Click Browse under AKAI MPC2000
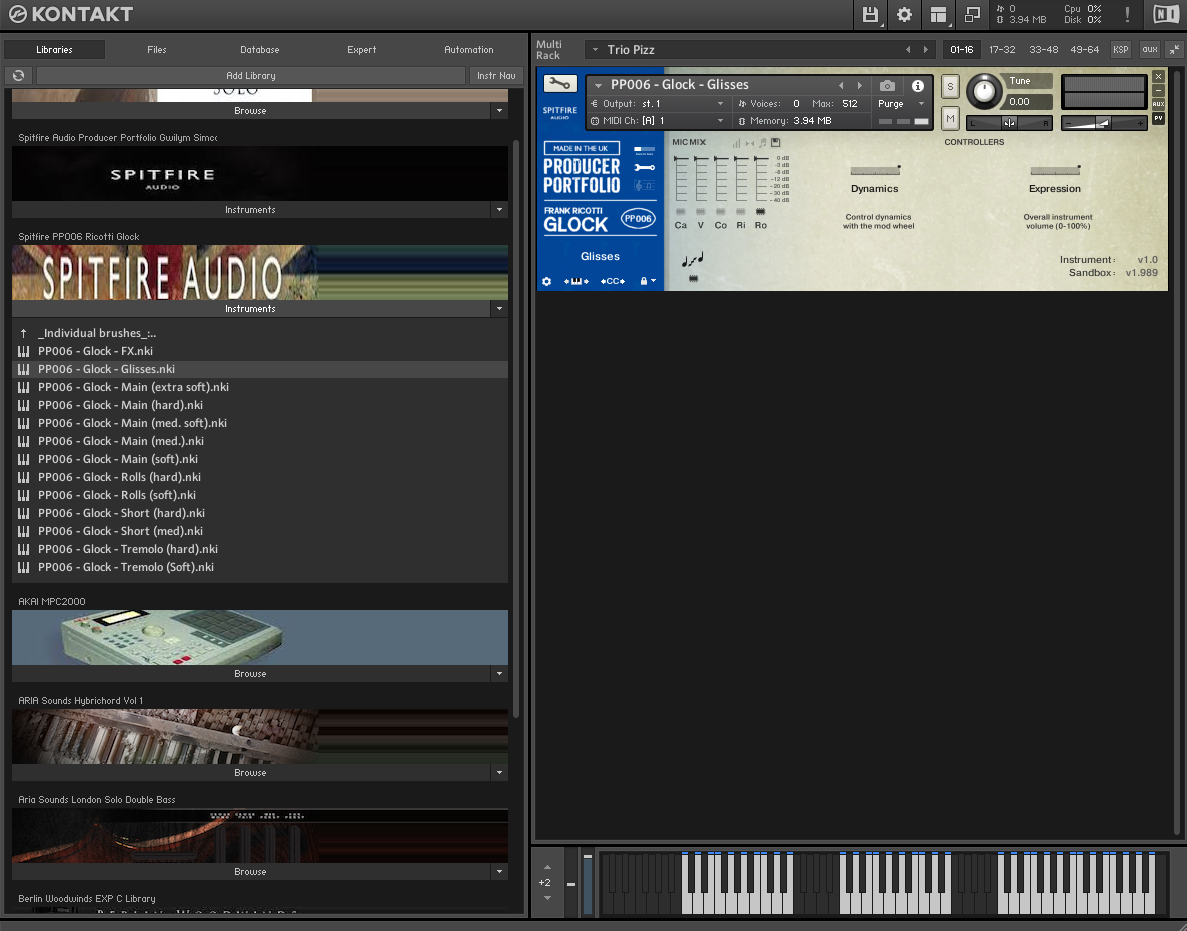This screenshot has height=931, width=1187. [251, 674]
